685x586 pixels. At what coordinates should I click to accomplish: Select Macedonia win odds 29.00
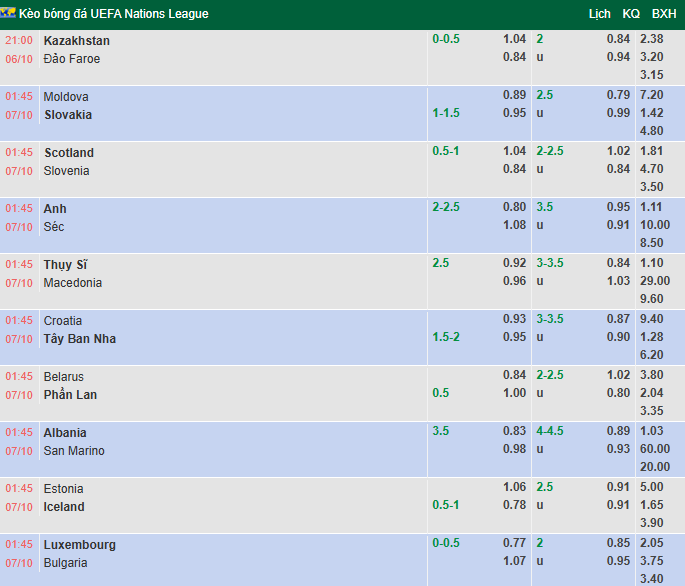coord(655,281)
